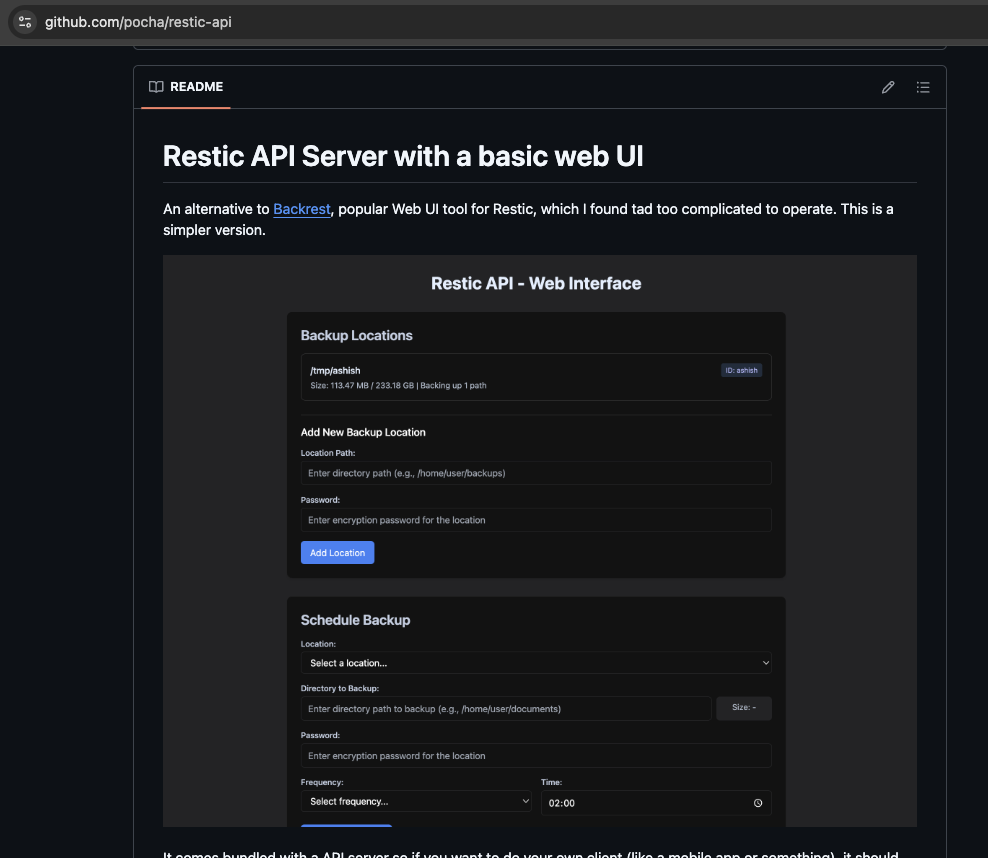Open the README outline list icon

923,87
